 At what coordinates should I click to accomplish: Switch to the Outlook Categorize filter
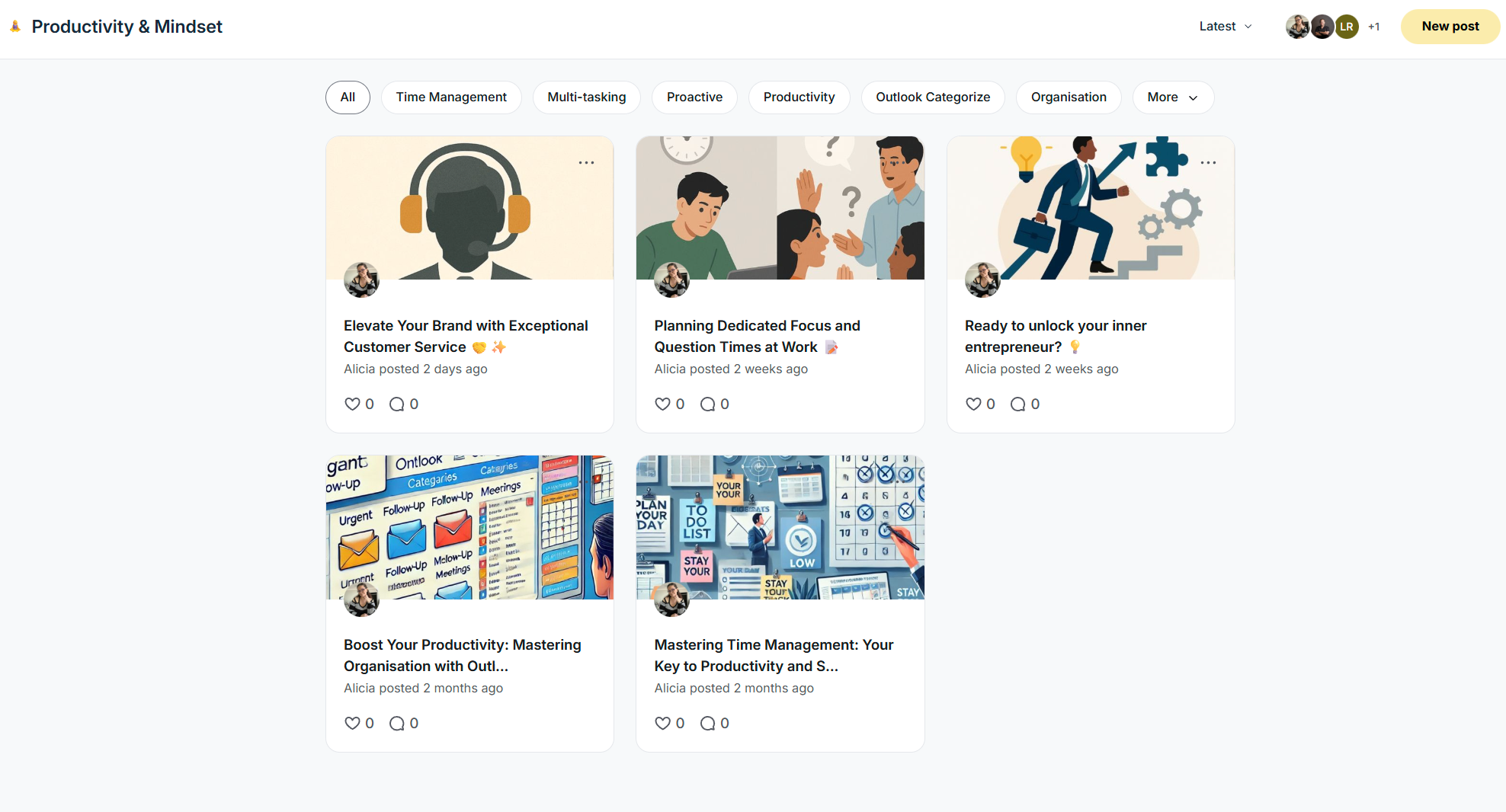933,98
